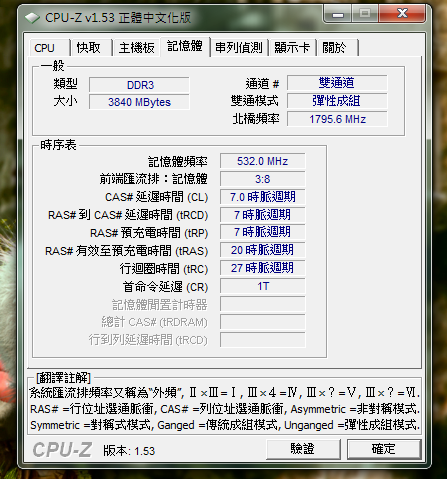Click the 確定 button

coord(384,449)
